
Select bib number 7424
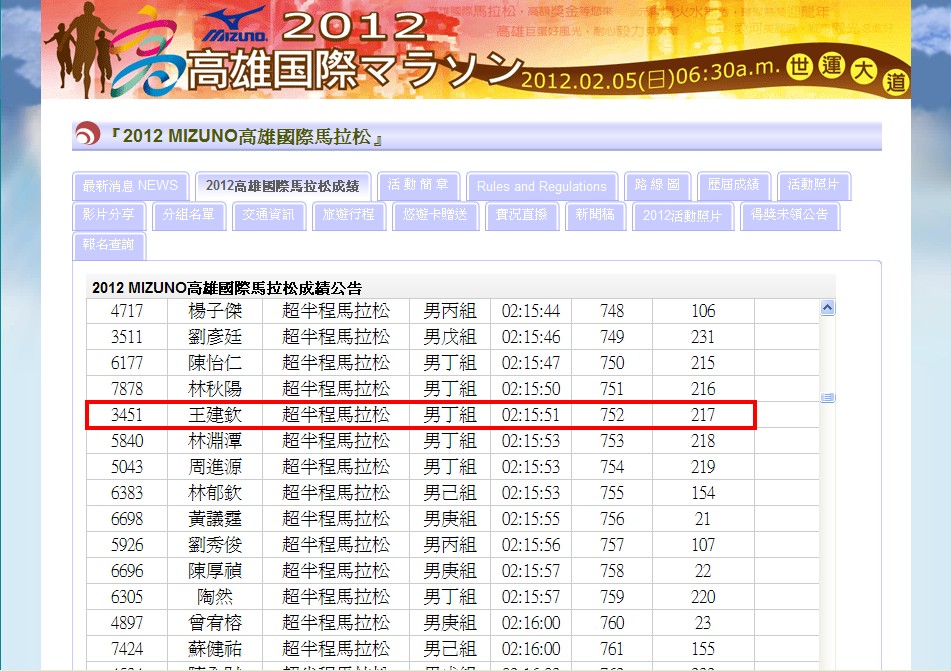[127, 649]
